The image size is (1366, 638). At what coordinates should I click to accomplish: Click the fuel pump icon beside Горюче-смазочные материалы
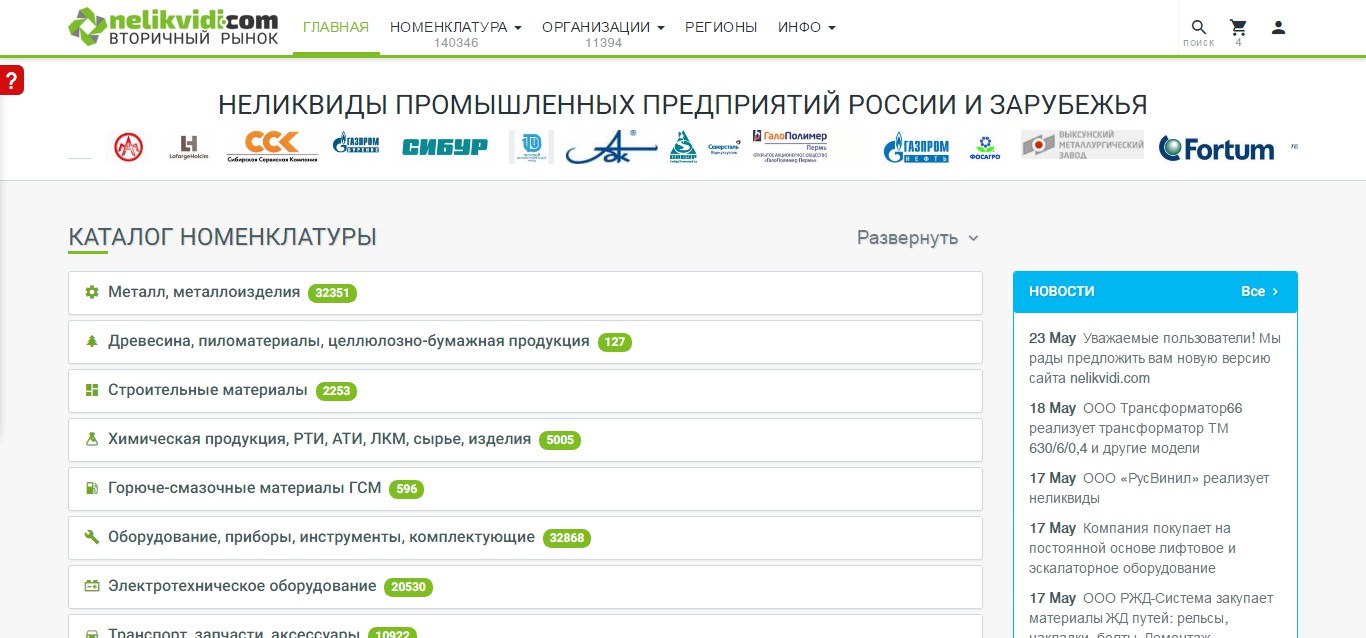click(92, 488)
